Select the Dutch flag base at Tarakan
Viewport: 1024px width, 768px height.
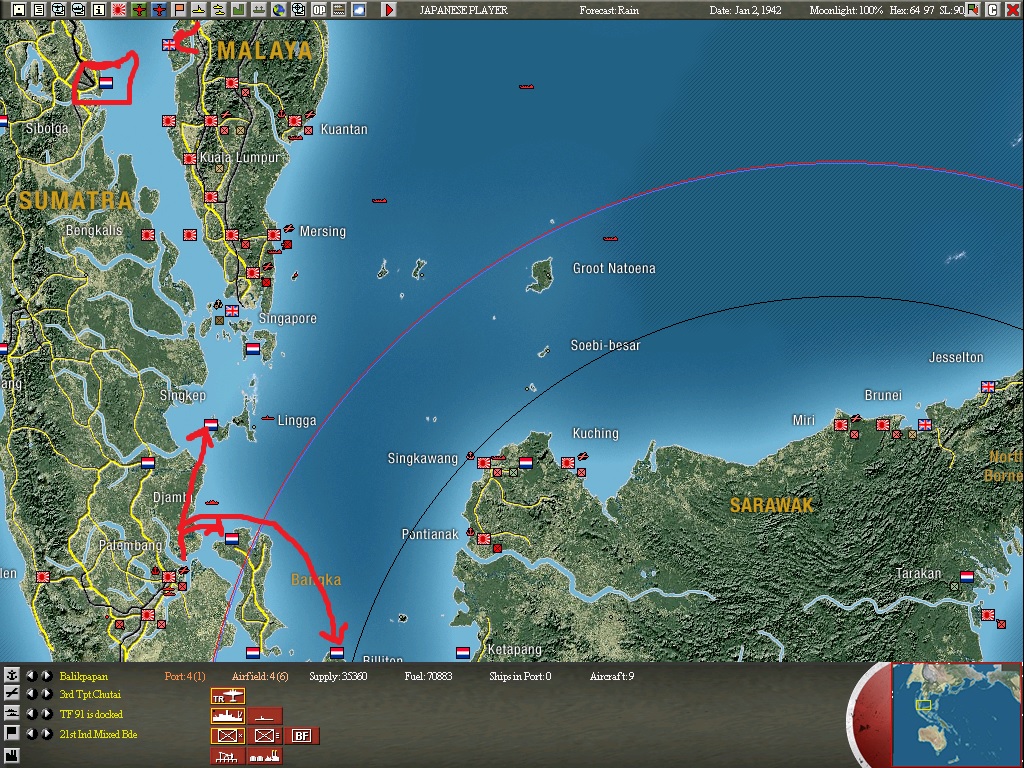[x=967, y=577]
